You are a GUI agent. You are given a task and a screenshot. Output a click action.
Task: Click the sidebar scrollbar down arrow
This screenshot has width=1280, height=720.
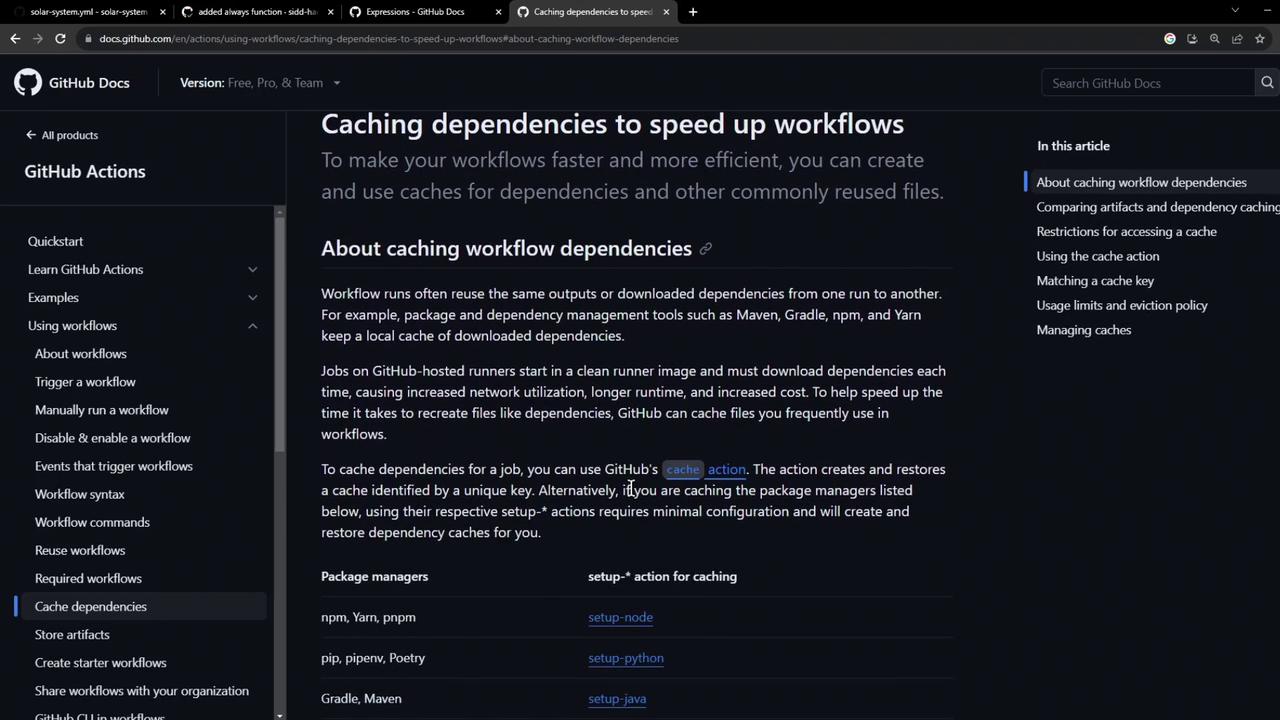(x=279, y=714)
